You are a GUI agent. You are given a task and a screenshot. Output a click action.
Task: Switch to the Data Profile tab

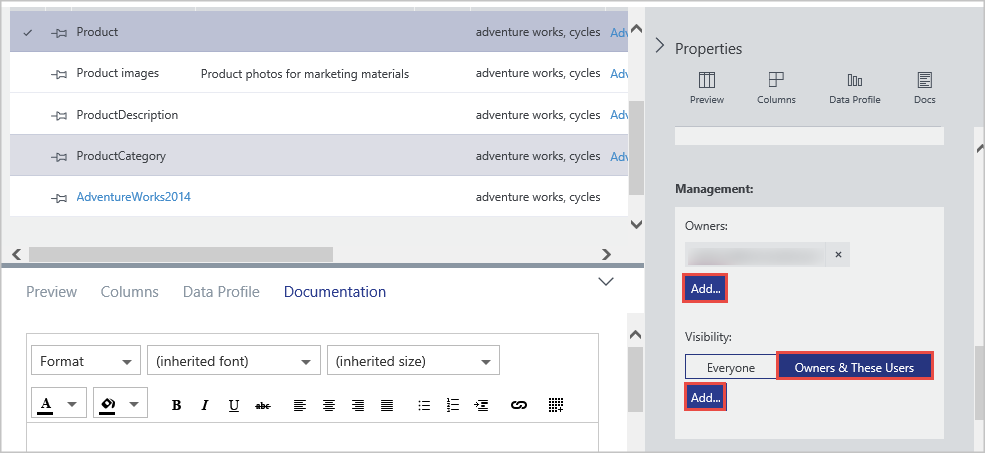221,292
